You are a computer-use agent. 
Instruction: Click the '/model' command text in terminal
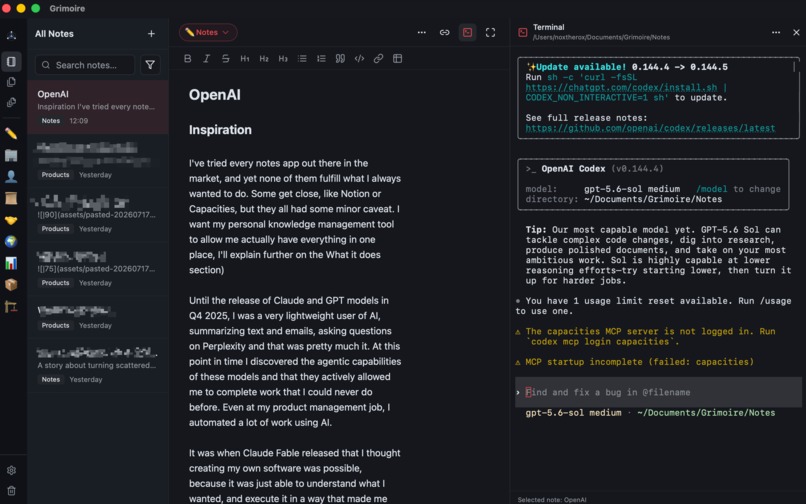(711, 189)
